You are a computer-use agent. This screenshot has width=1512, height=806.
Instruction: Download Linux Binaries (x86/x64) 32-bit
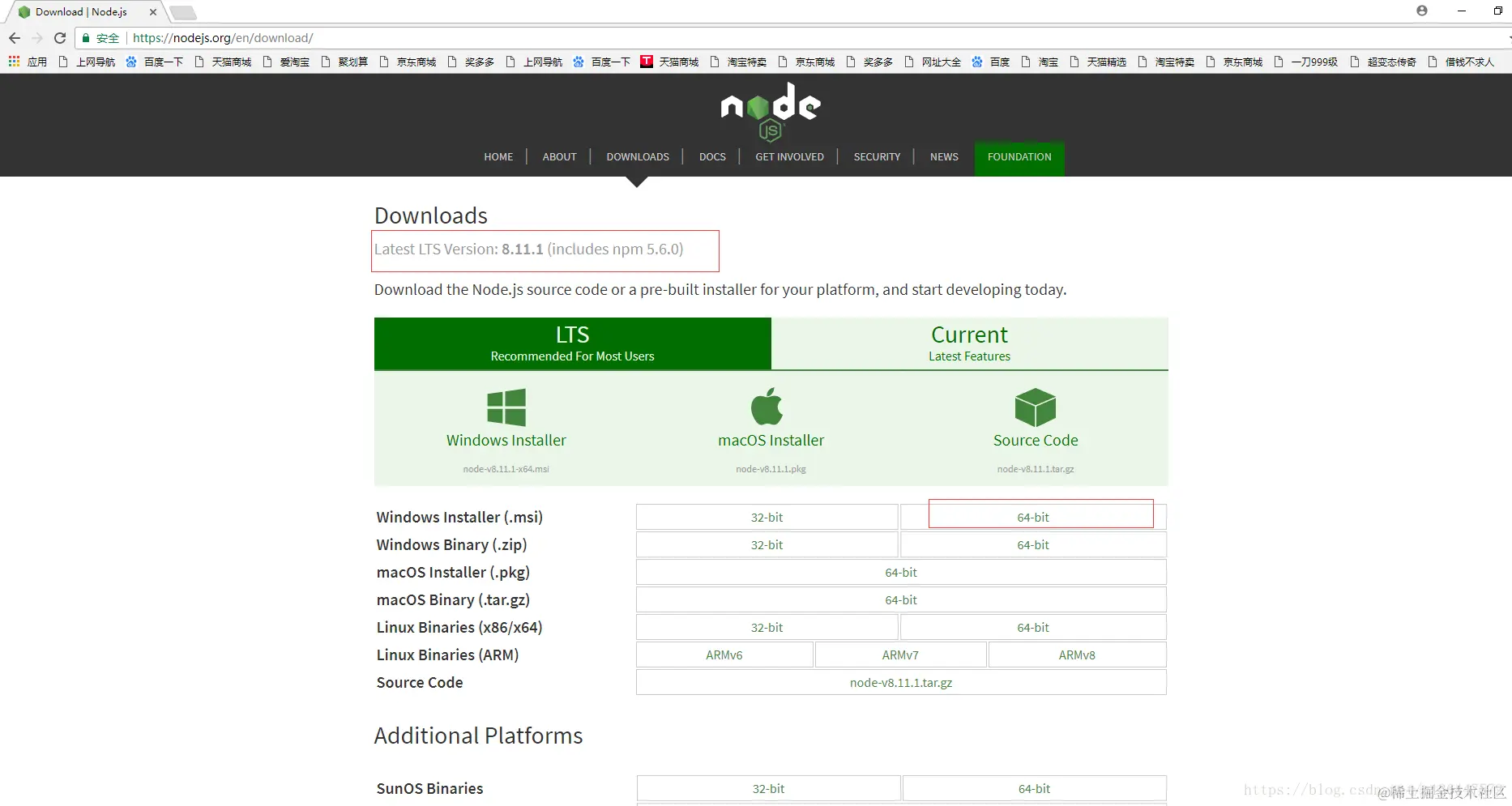click(767, 627)
